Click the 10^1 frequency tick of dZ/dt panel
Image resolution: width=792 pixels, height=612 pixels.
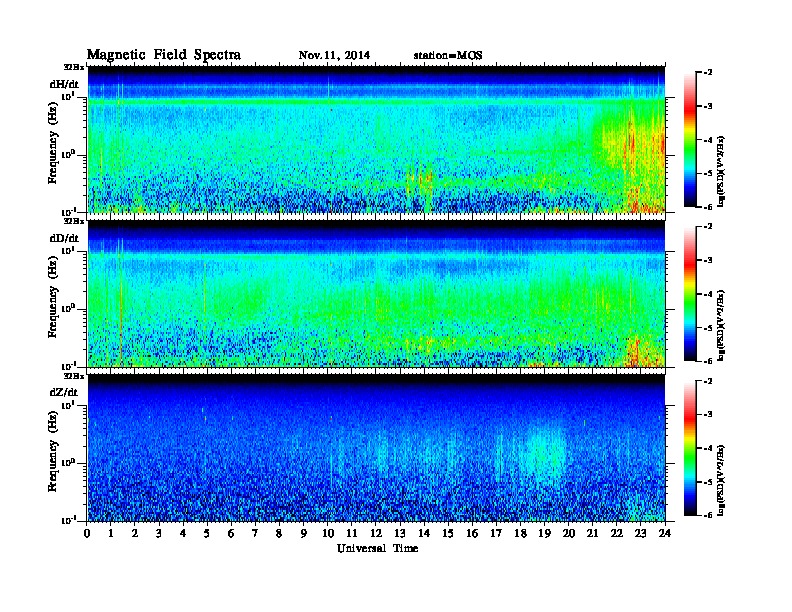[x=67, y=404]
